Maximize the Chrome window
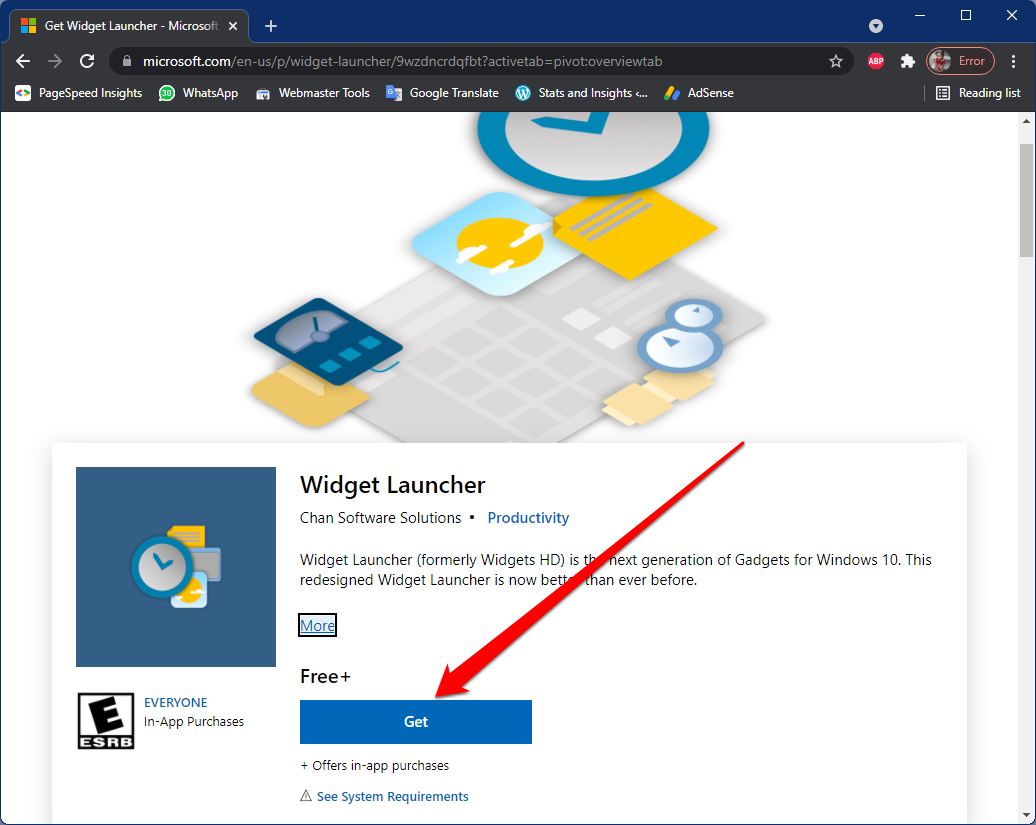1036x825 pixels. [966, 15]
